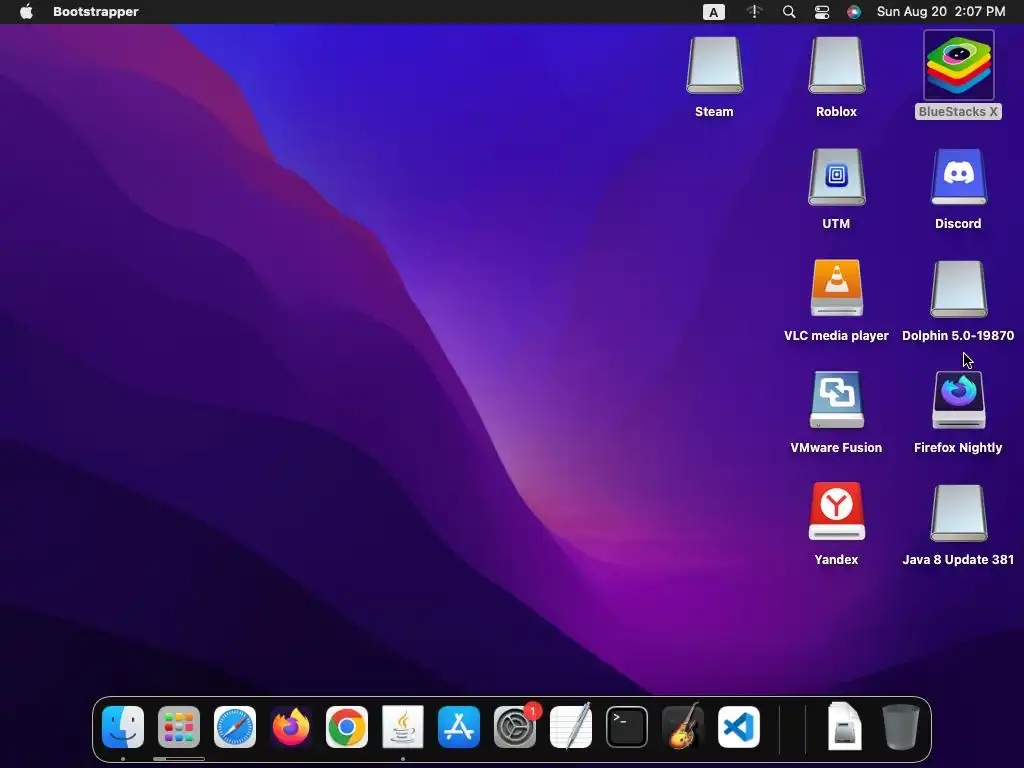Screen dimensions: 1024x768
Task: Activate Siri from the menu bar
Action: coord(854,12)
